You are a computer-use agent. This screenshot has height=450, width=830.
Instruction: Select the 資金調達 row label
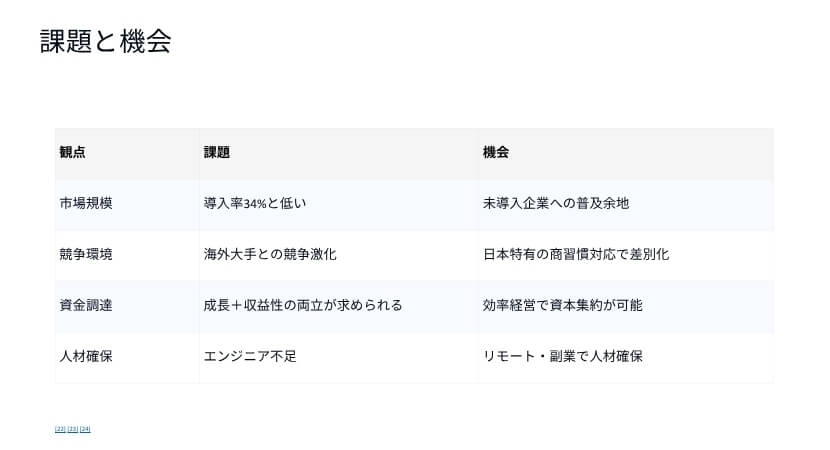pos(86,305)
